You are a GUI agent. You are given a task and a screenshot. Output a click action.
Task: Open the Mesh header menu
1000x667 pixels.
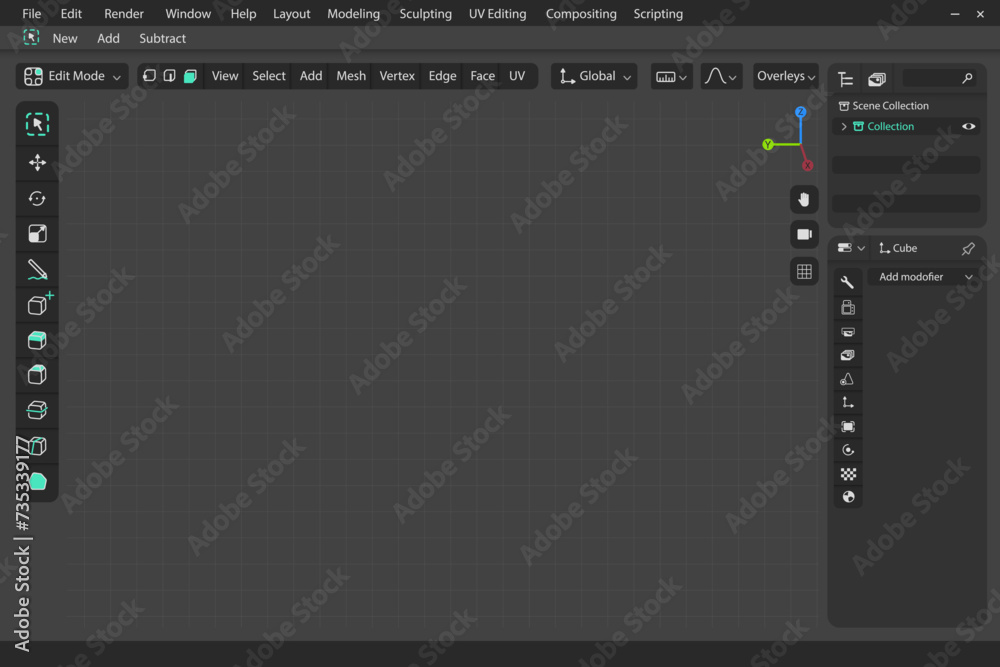click(x=351, y=76)
